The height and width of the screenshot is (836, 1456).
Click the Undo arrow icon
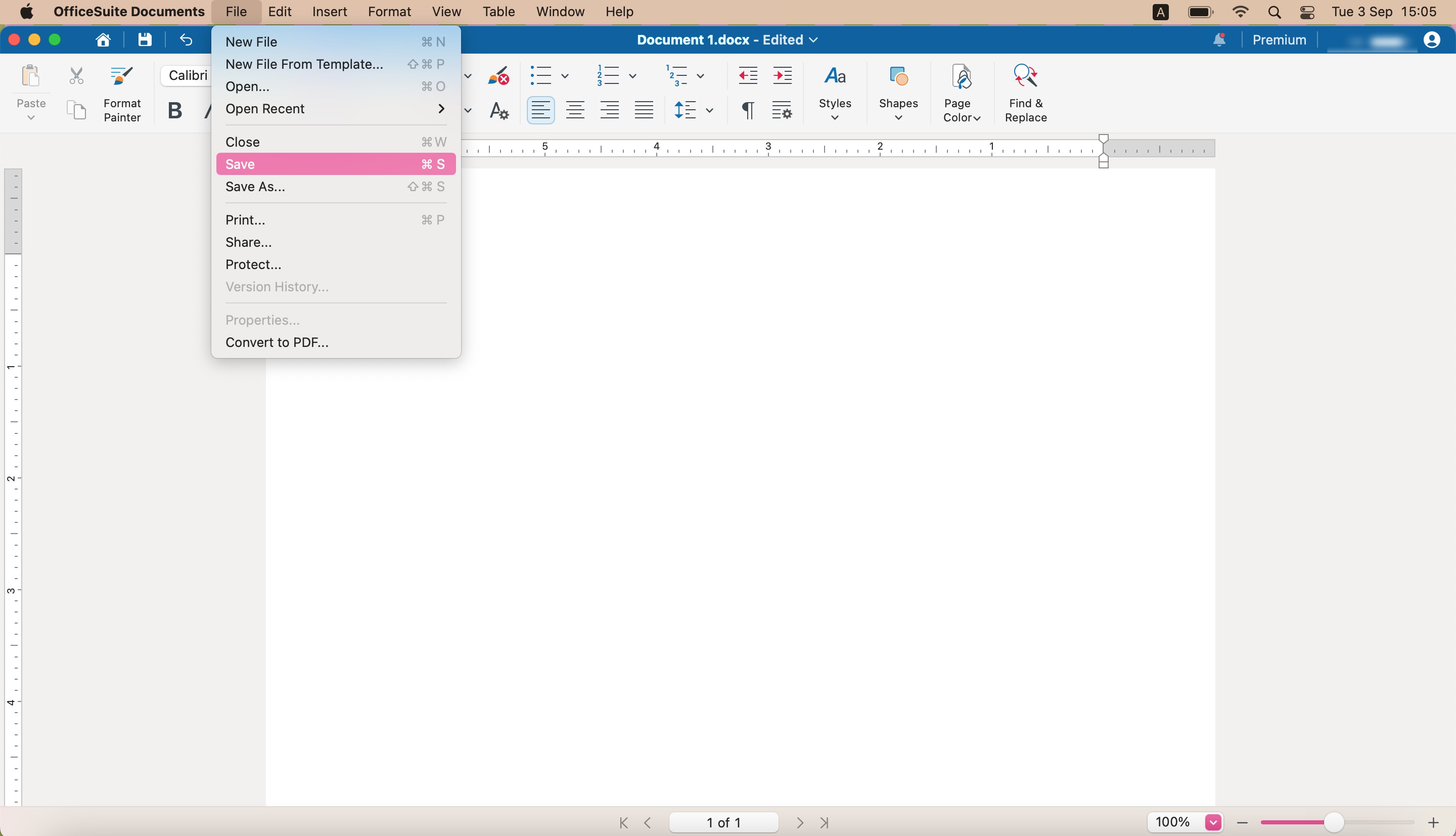186,39
